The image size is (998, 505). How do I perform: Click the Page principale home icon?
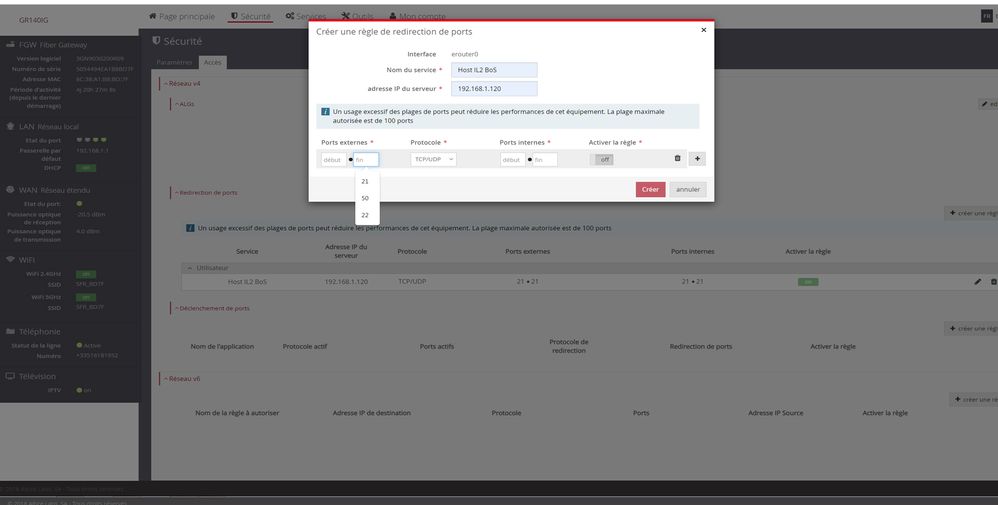[x=153, y=16]
